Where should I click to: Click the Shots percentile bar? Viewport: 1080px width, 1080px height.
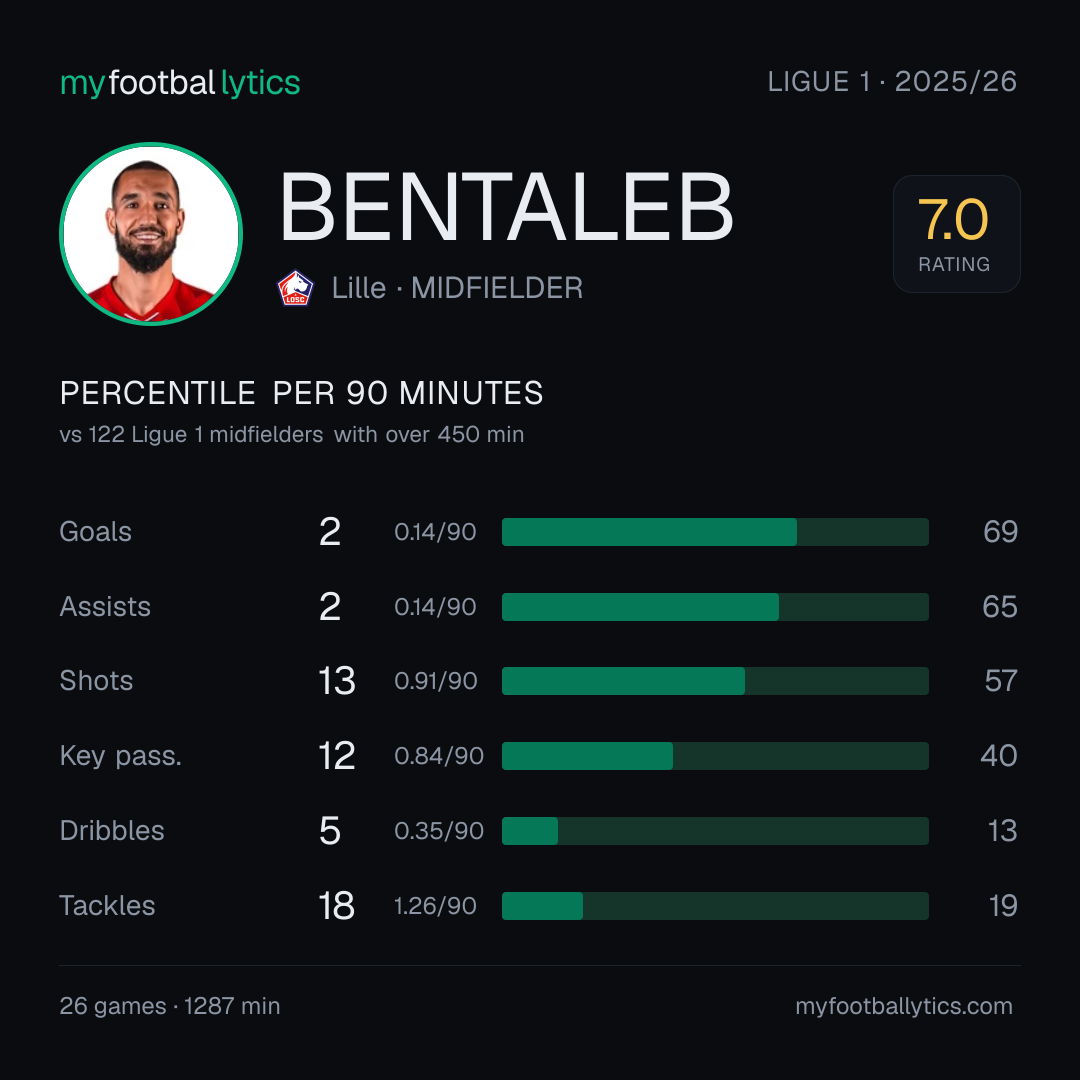(715, 681)
